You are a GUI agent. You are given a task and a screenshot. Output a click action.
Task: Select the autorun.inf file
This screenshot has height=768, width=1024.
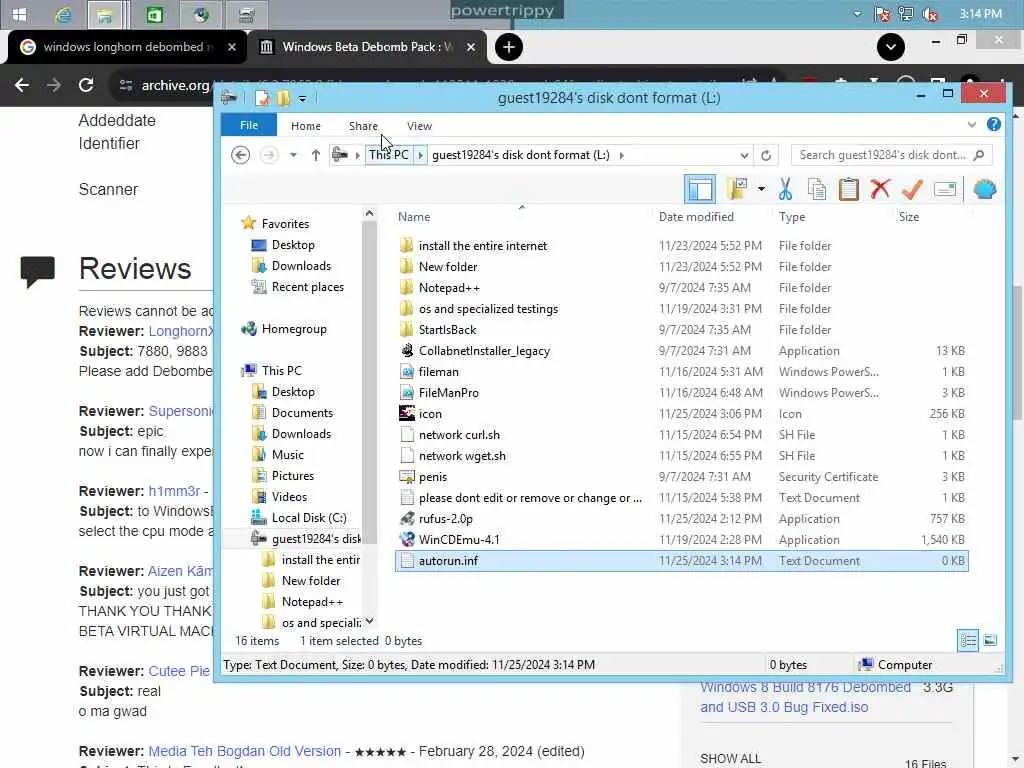(681, 561)
